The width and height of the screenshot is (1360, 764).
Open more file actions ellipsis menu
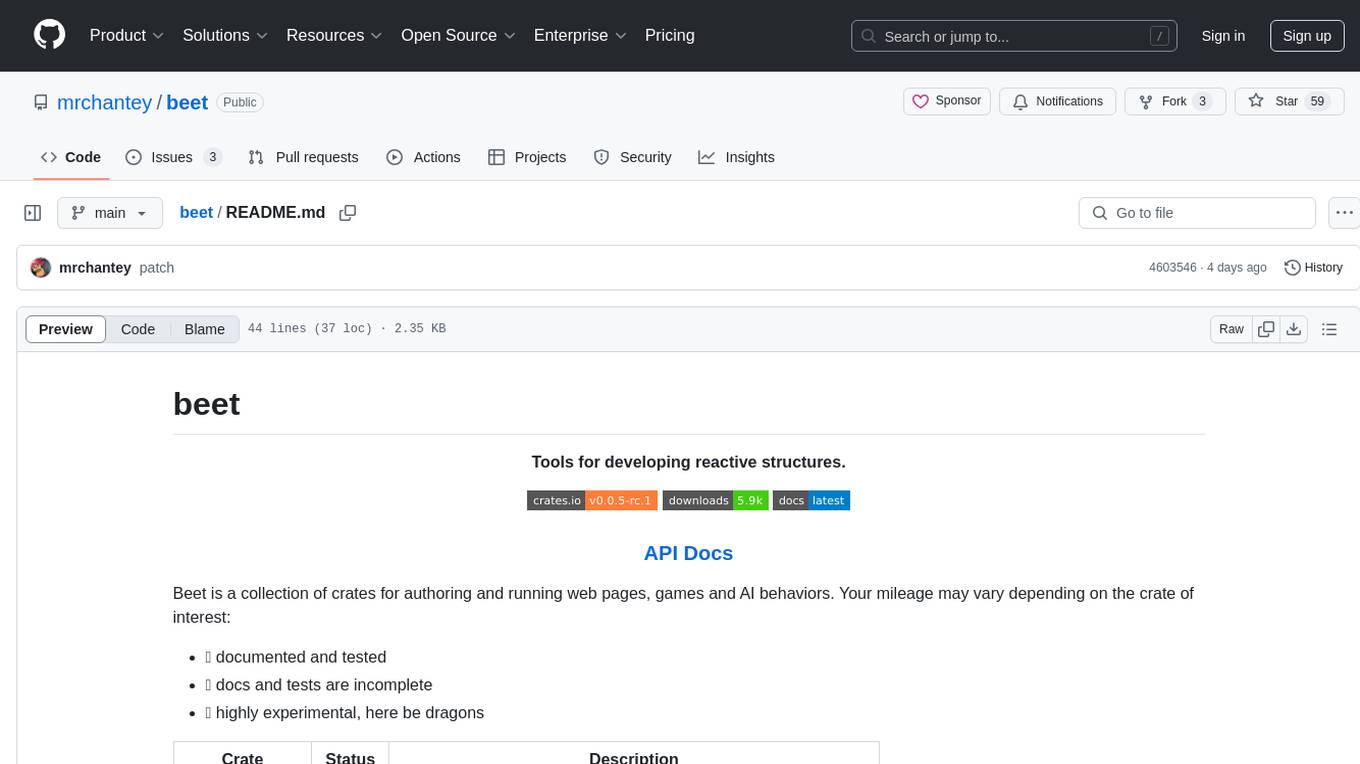[1344, 213]
